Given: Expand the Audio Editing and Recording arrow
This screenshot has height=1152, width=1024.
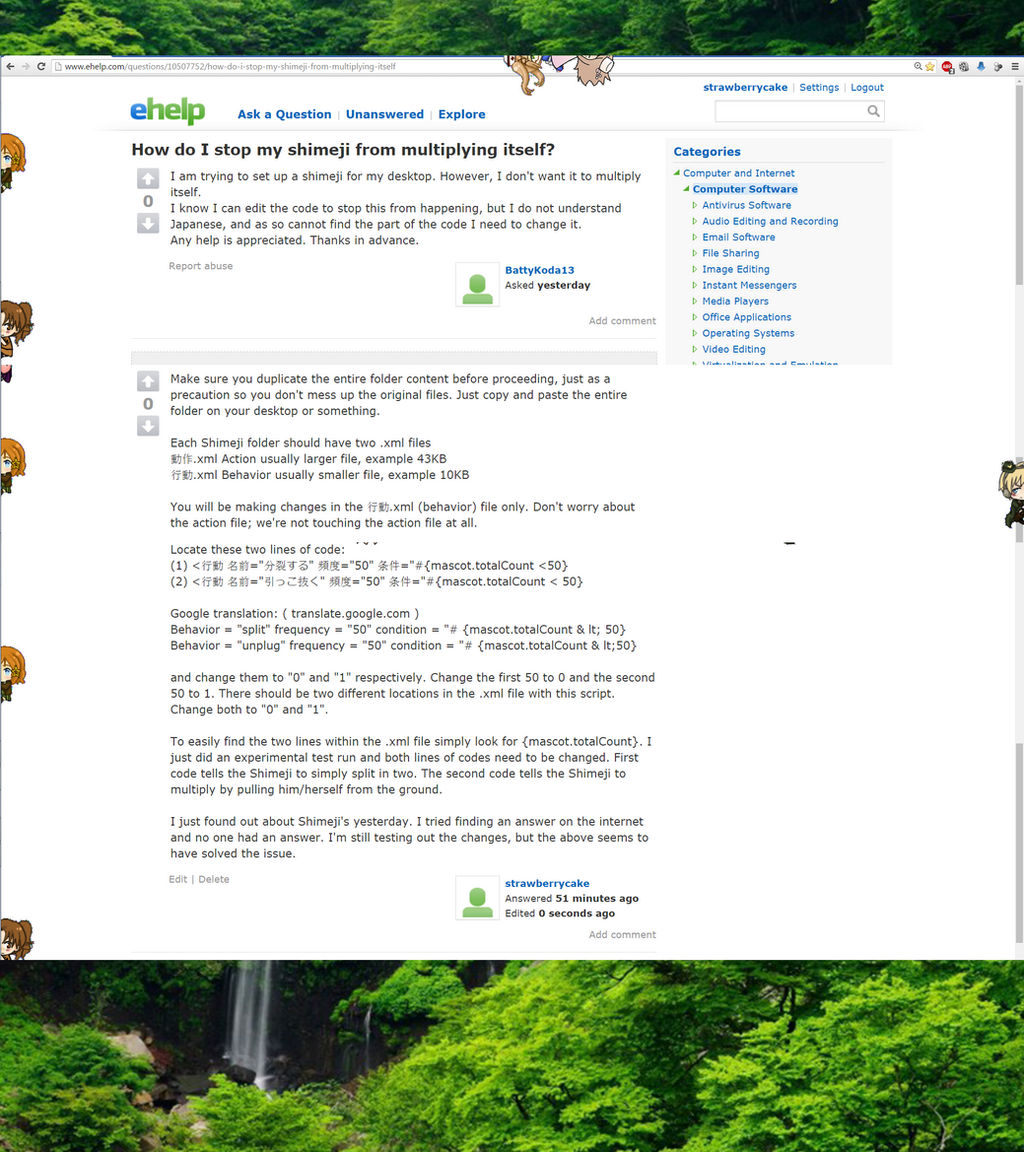Looking at the screenshot, I should click(x=695, y=221).
